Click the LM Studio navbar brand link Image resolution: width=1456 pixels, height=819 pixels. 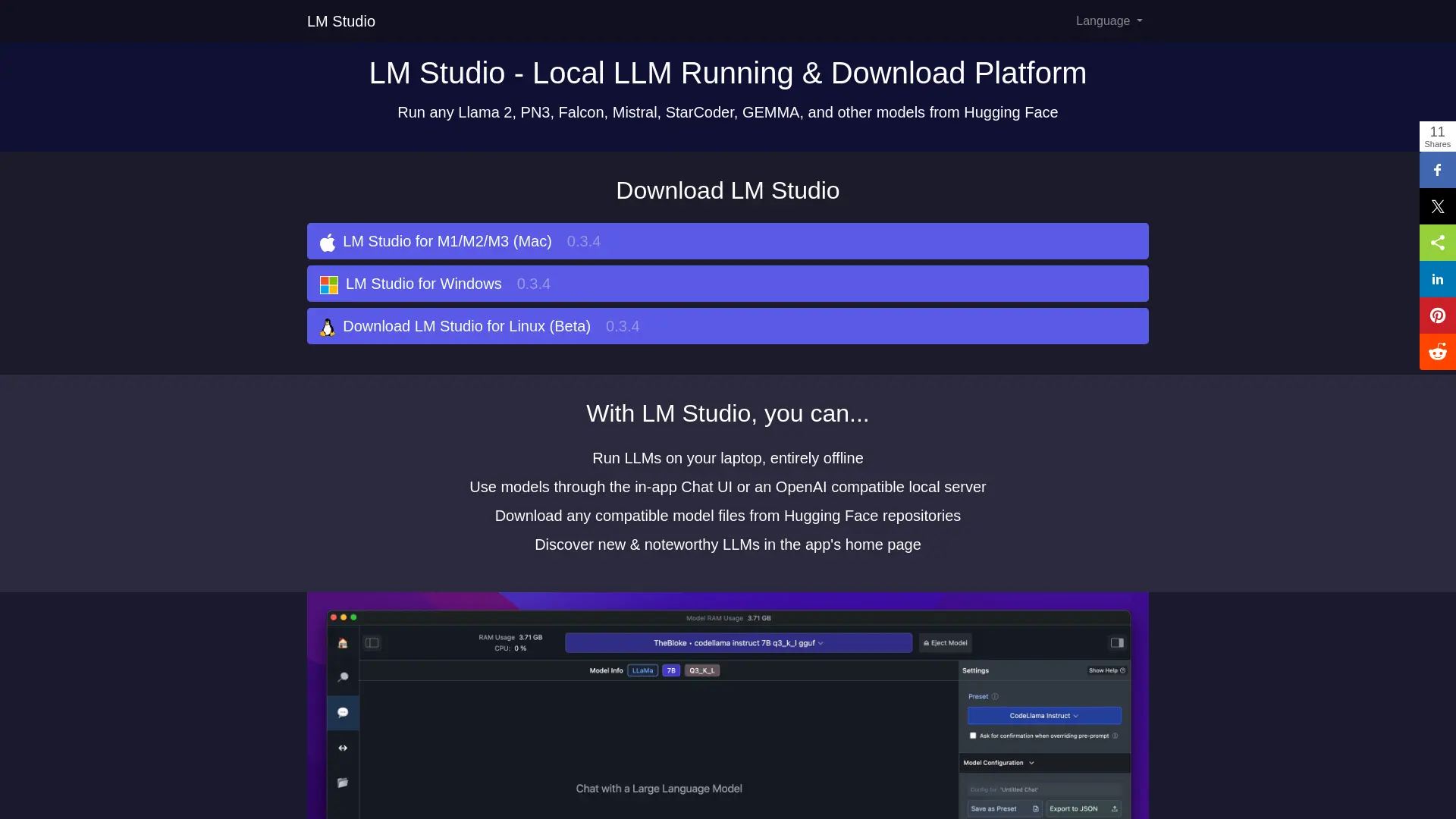[x=340, y=21]
